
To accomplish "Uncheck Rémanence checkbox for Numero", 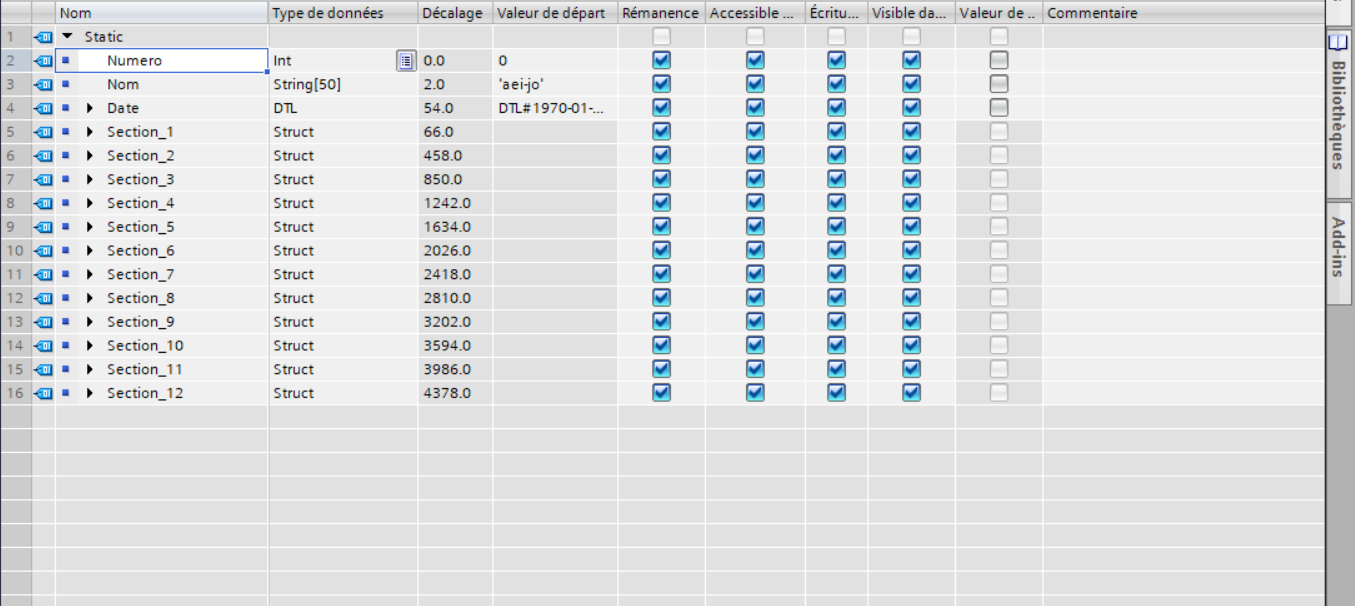I will point(661,60).
